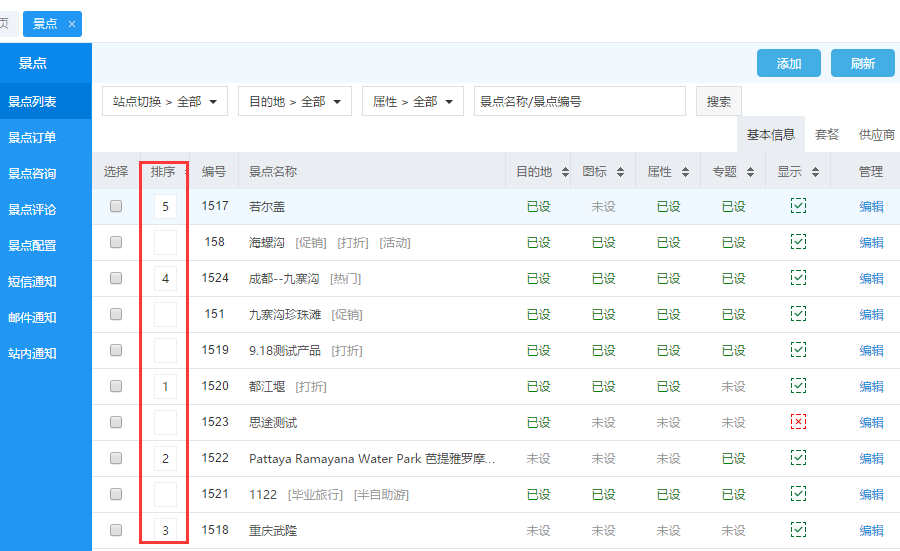Click the 景点名称/景点编号 search field
This screenshot has height=551, width=900.
coord(579,101)
